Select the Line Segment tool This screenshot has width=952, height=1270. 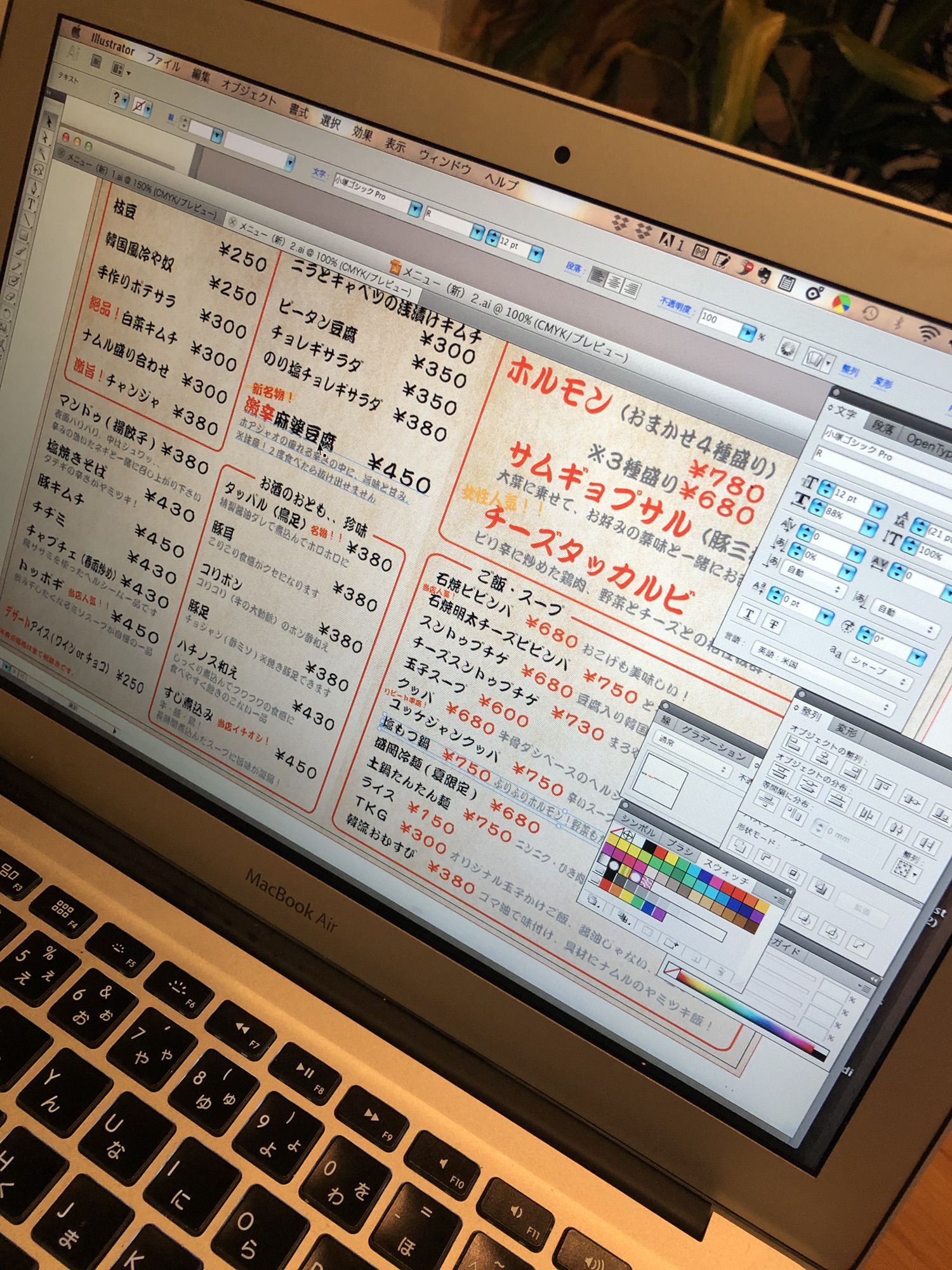(27, 220)
